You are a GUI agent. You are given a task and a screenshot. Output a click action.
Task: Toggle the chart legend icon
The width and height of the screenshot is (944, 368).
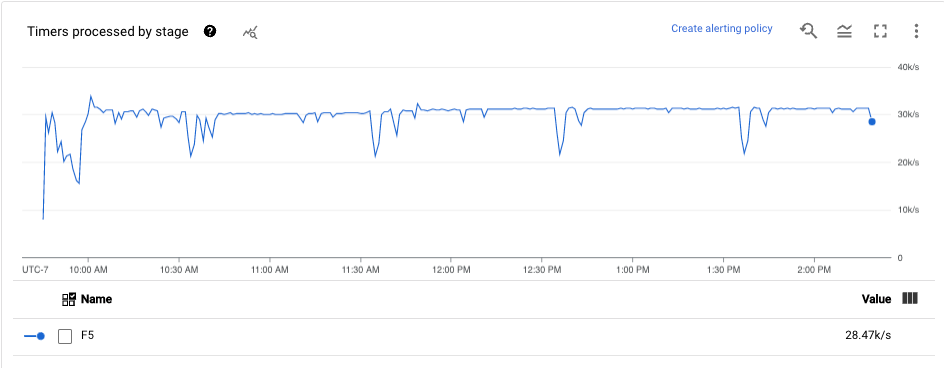pos(844,31)
